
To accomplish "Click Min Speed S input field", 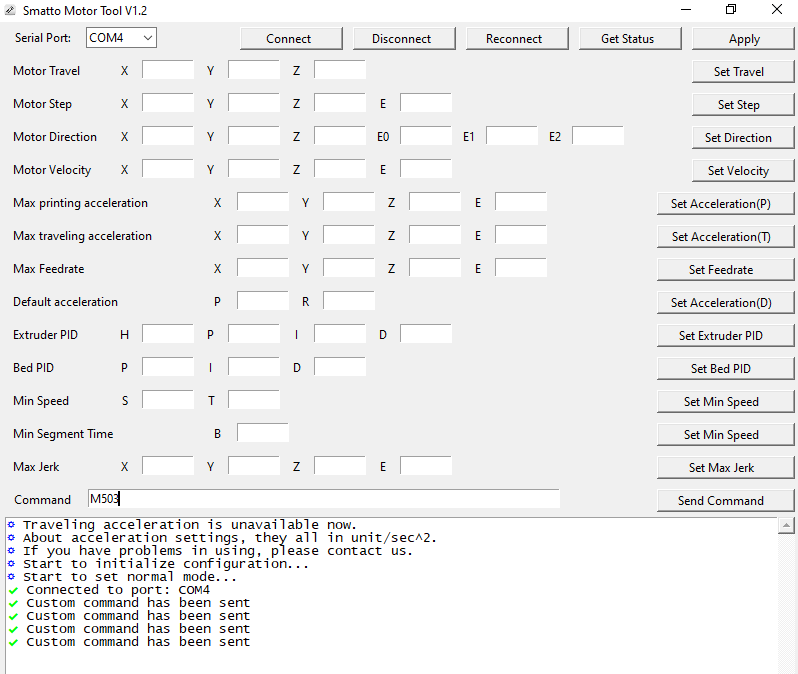I will coord(168,400).
